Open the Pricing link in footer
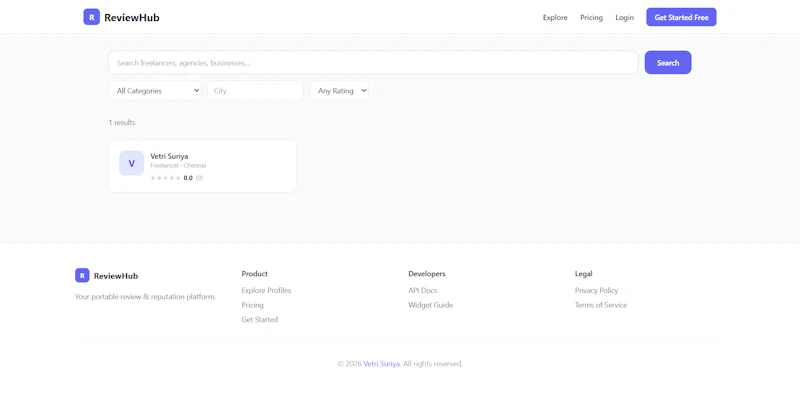 [253, 305]
